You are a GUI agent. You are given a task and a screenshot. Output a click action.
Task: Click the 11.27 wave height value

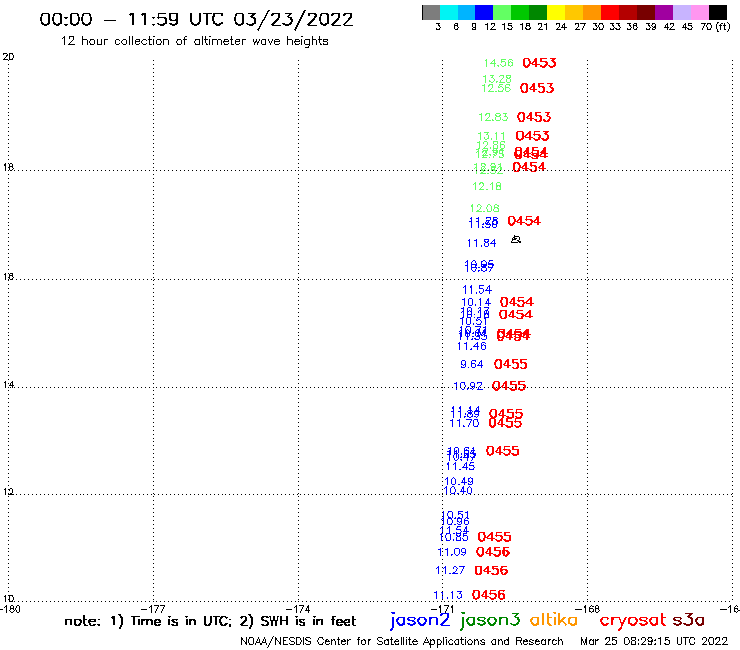[450, 570]
